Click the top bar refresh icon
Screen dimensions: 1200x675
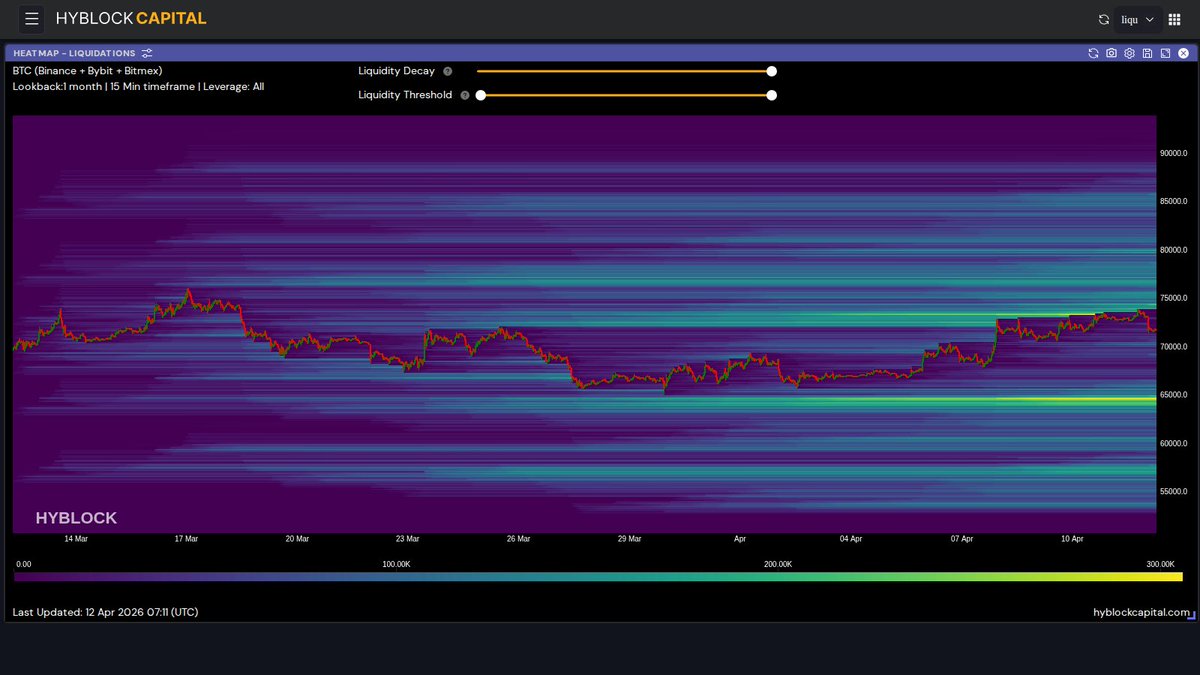1104,19
